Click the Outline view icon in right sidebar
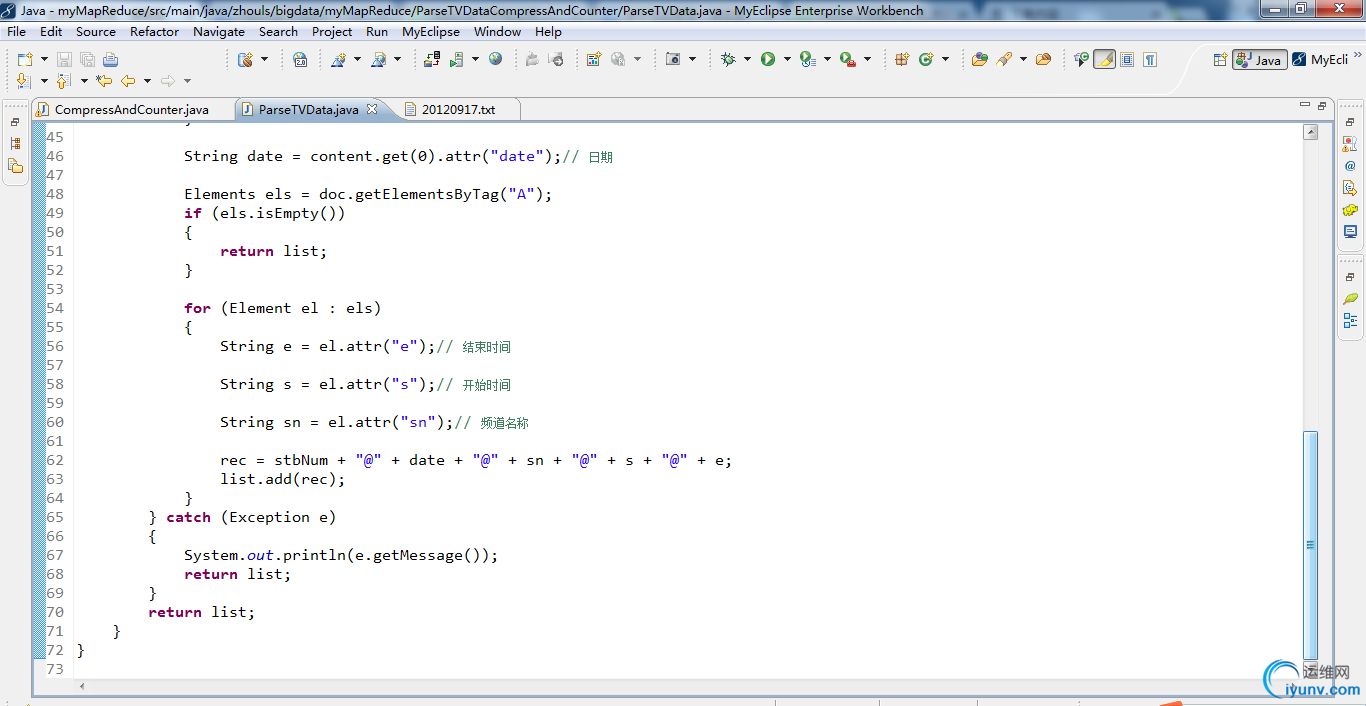 [x=1350, y=320]
